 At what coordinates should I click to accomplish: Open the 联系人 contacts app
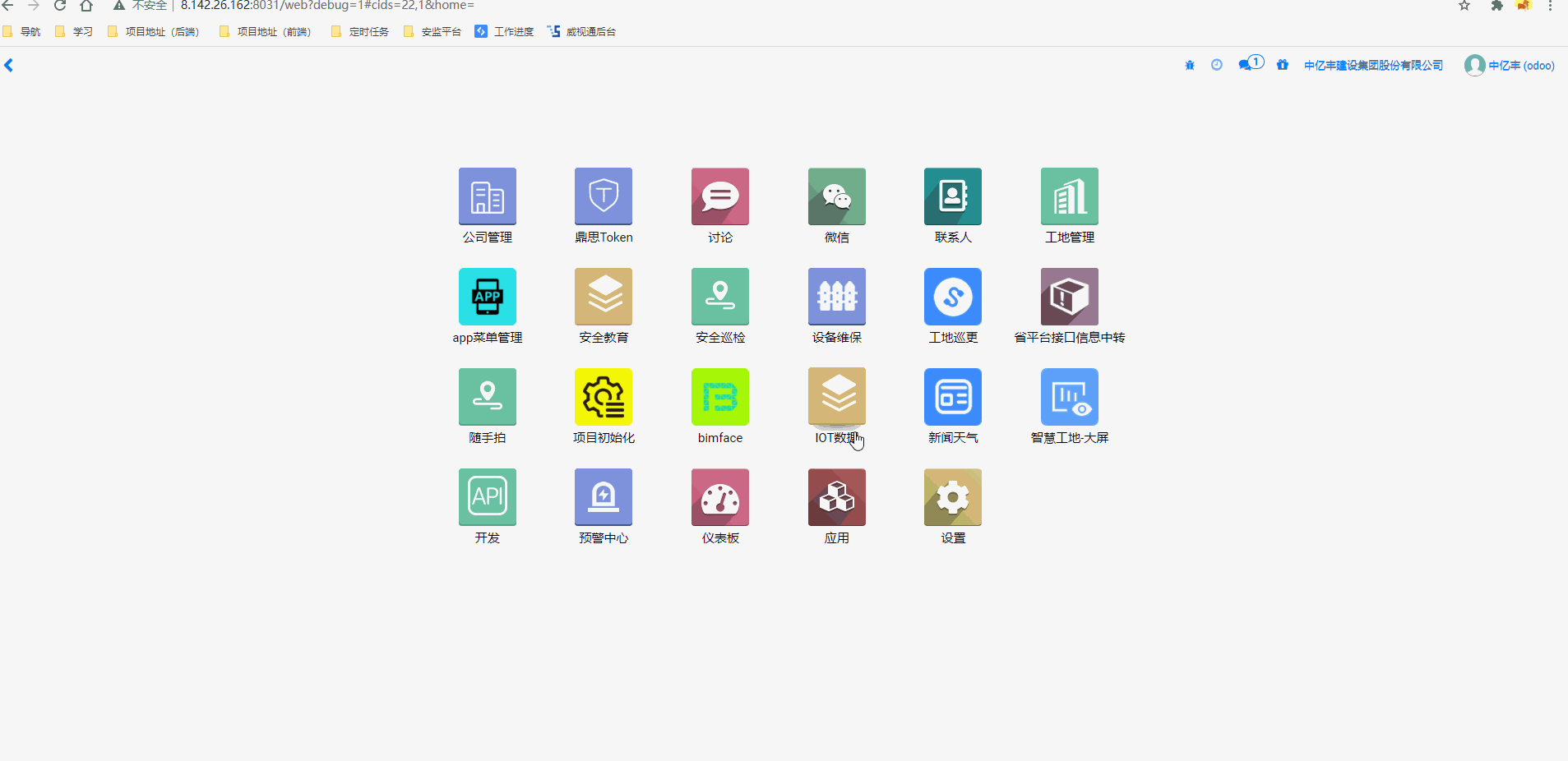(x=953, y=196)
